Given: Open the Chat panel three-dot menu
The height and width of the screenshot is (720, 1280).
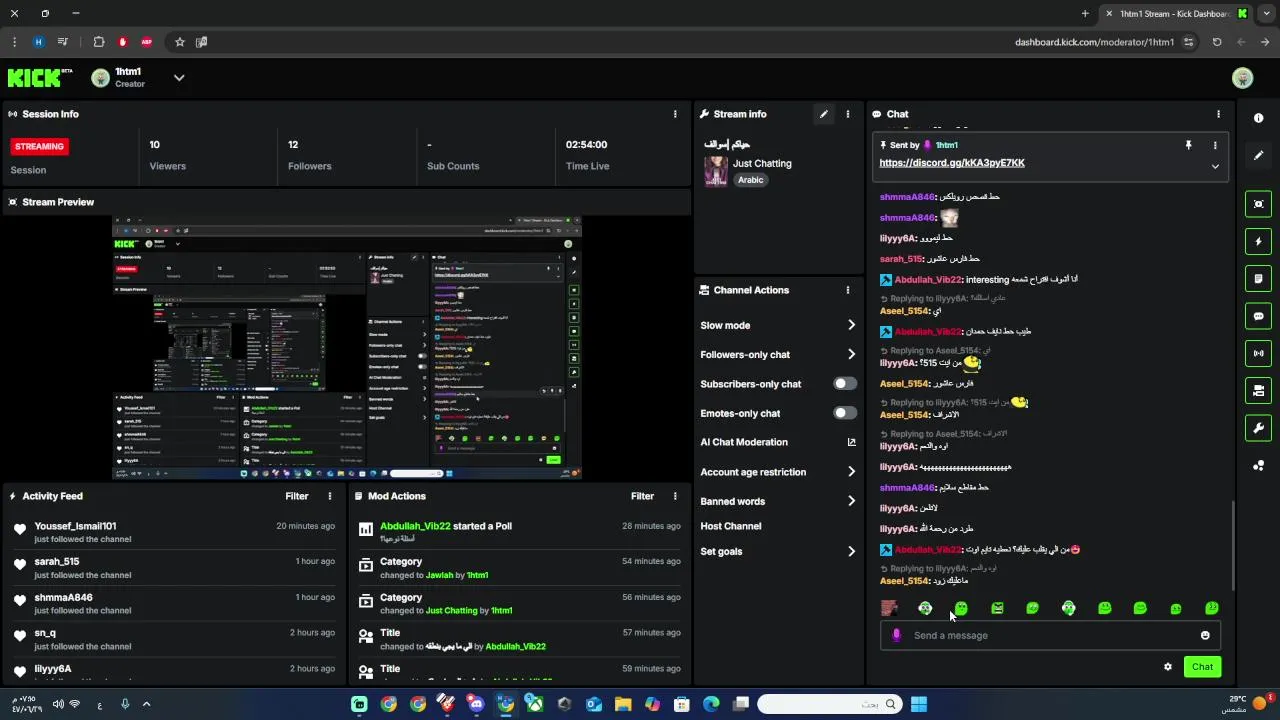Looking at the screenshot, I should [1218, 114].
